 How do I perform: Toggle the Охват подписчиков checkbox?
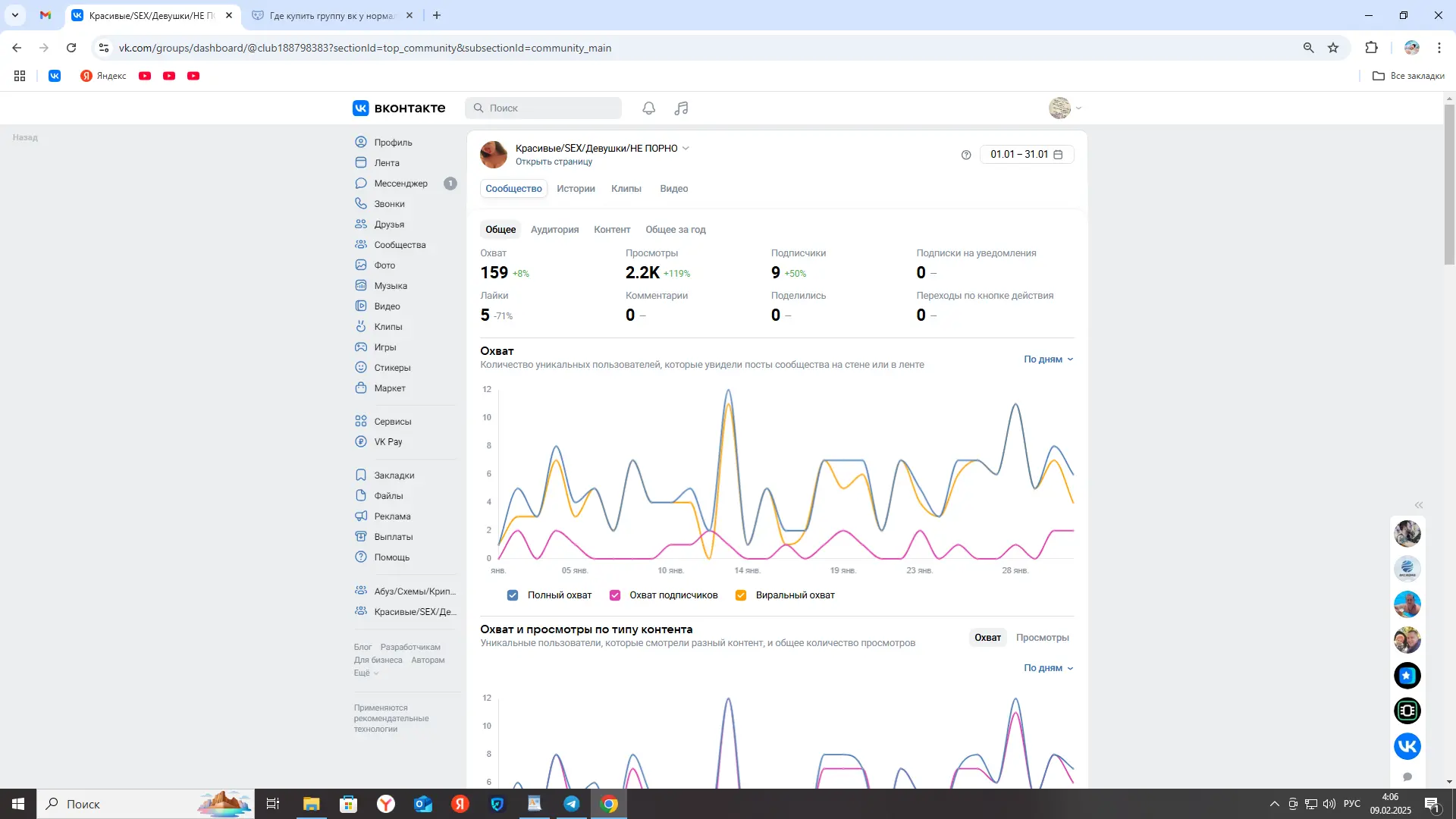[x=615, y=595]
